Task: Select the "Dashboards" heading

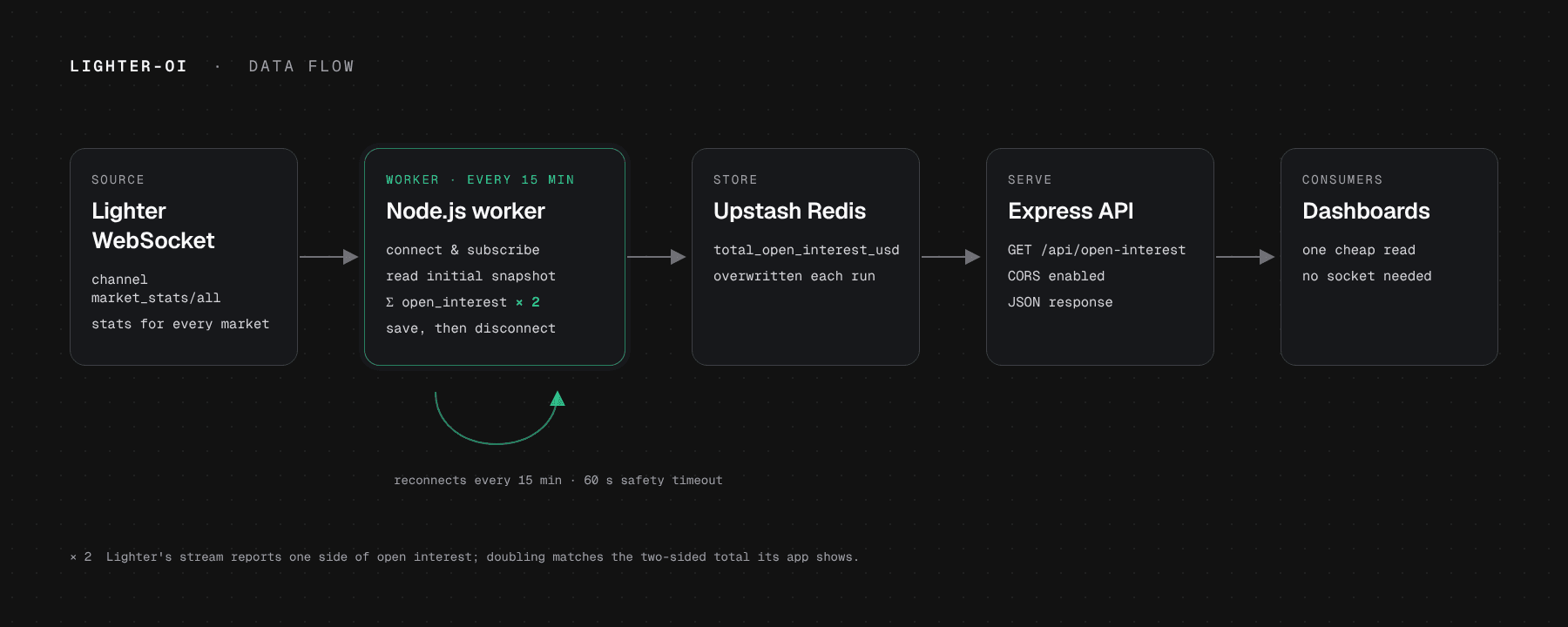Action: pos(1366,211)
